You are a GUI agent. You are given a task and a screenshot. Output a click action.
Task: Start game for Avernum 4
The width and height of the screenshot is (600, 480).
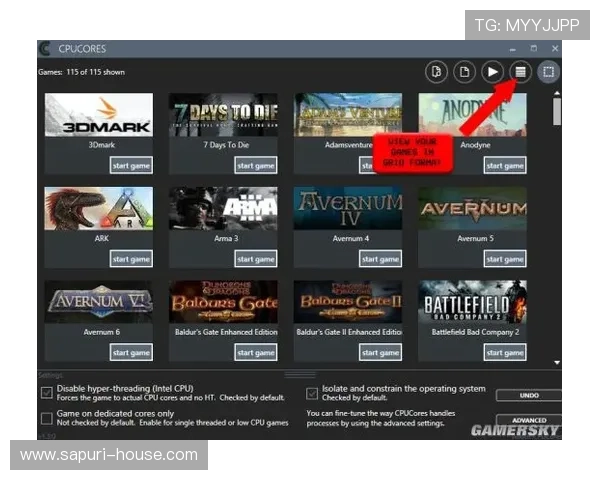[x=380, y=259]
